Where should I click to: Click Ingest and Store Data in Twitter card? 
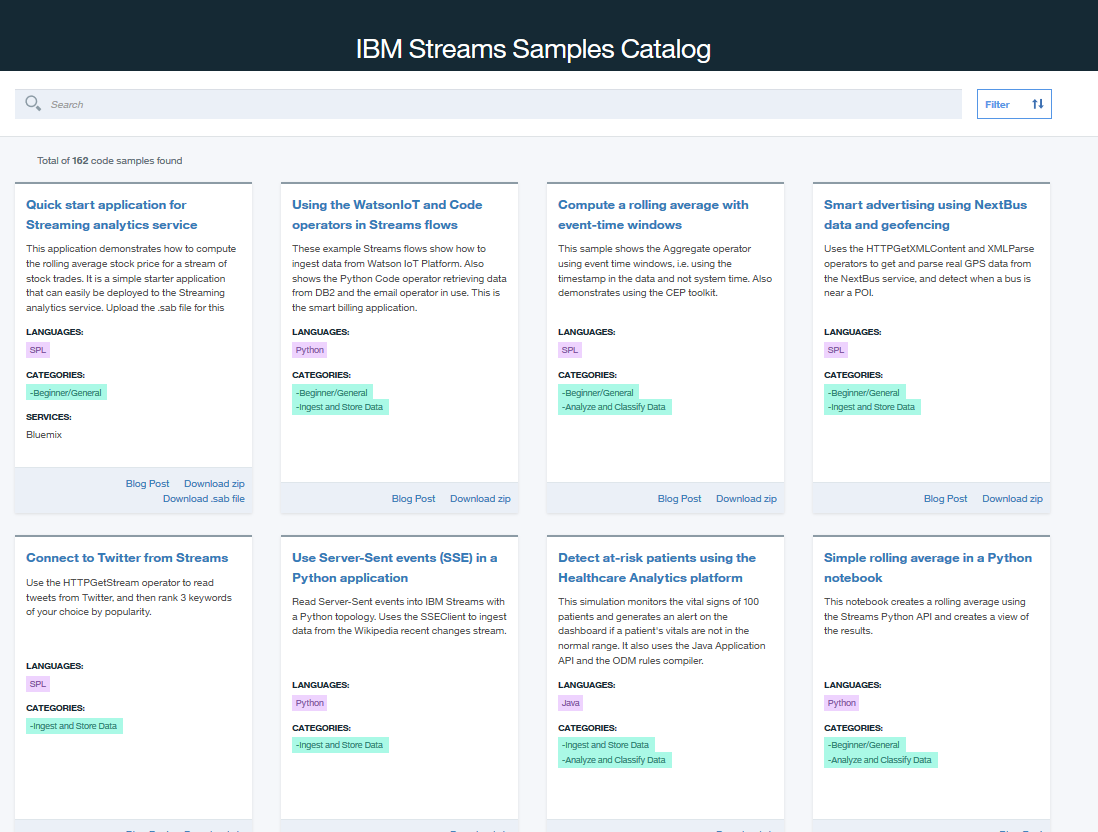point(74,726)
